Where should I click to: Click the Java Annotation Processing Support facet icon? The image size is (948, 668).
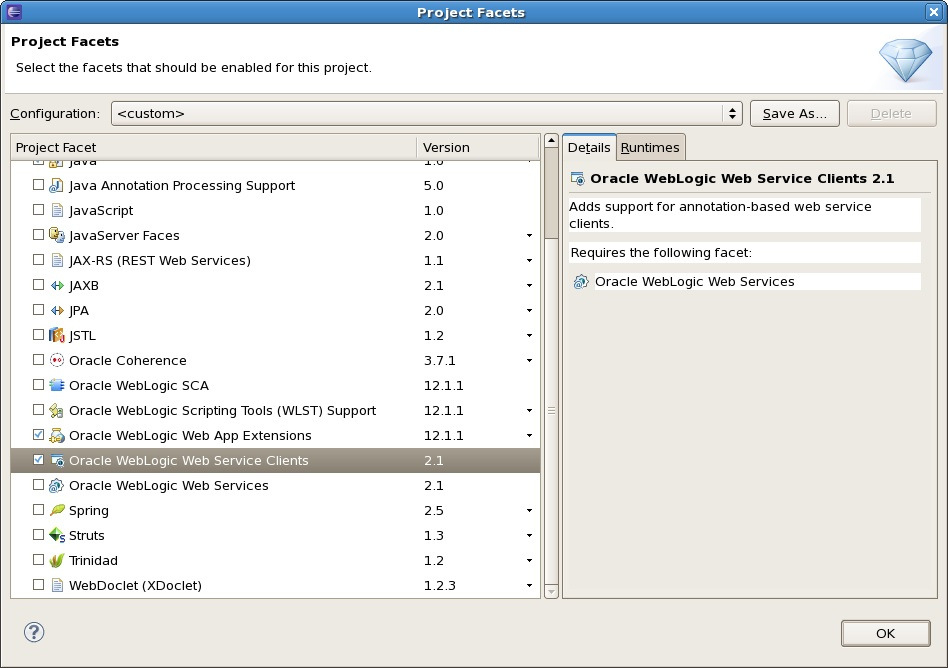coord(56,185)
